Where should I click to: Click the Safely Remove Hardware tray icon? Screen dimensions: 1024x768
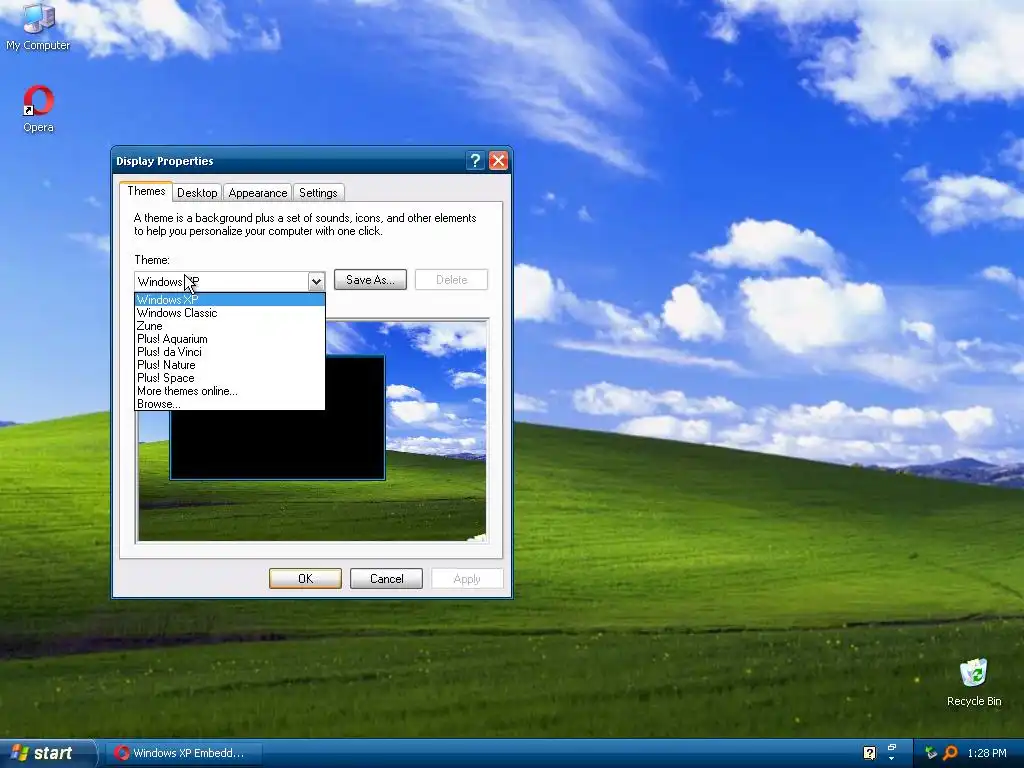931,753
